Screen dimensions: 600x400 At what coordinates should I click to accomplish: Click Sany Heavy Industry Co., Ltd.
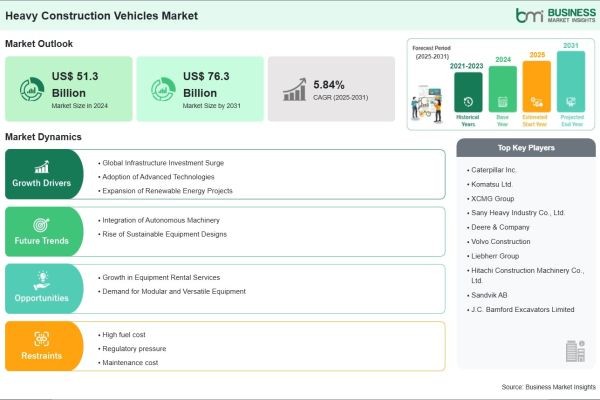tap(518, 213)
